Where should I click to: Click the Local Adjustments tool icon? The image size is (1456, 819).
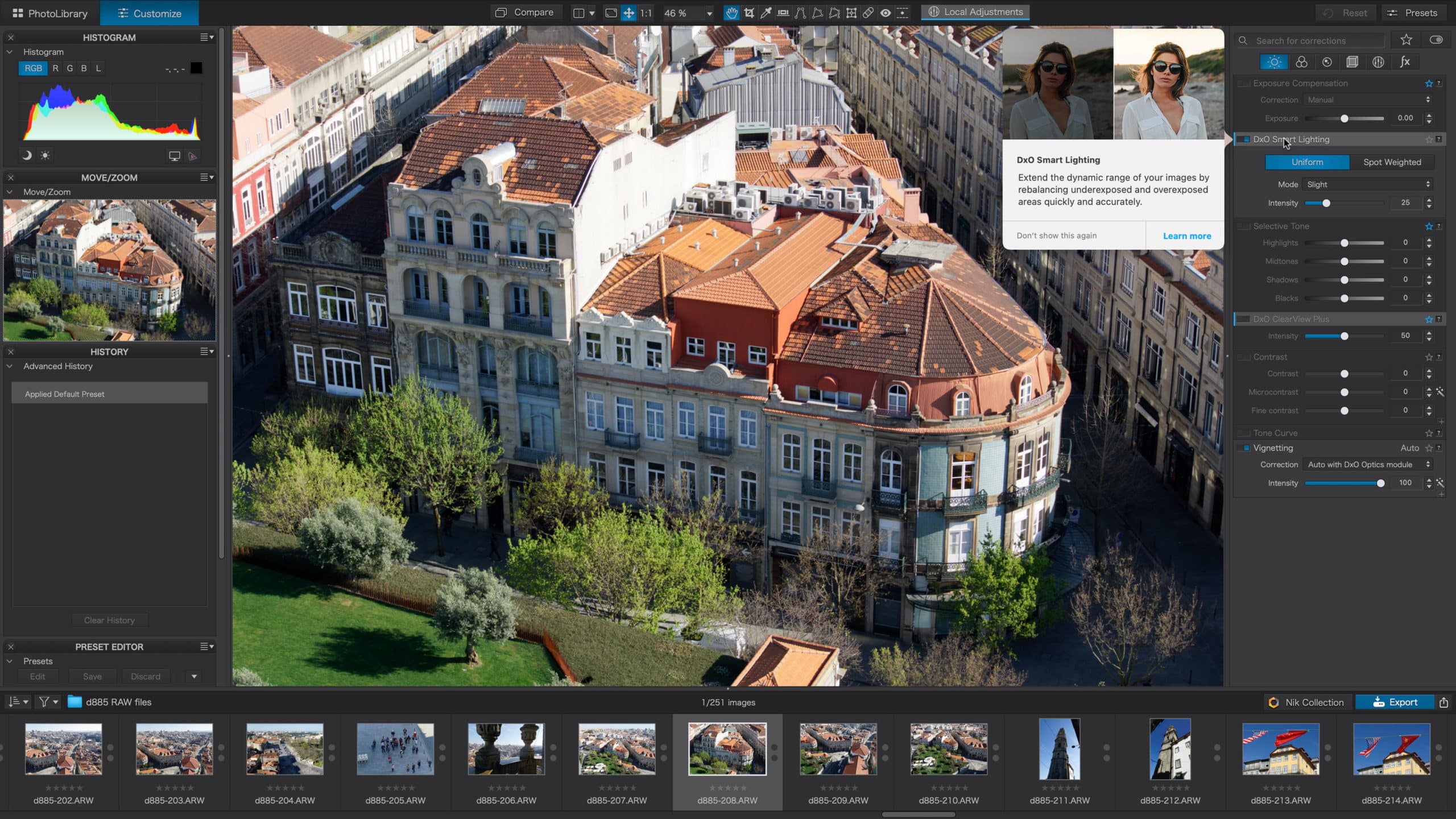pos(932,12)
